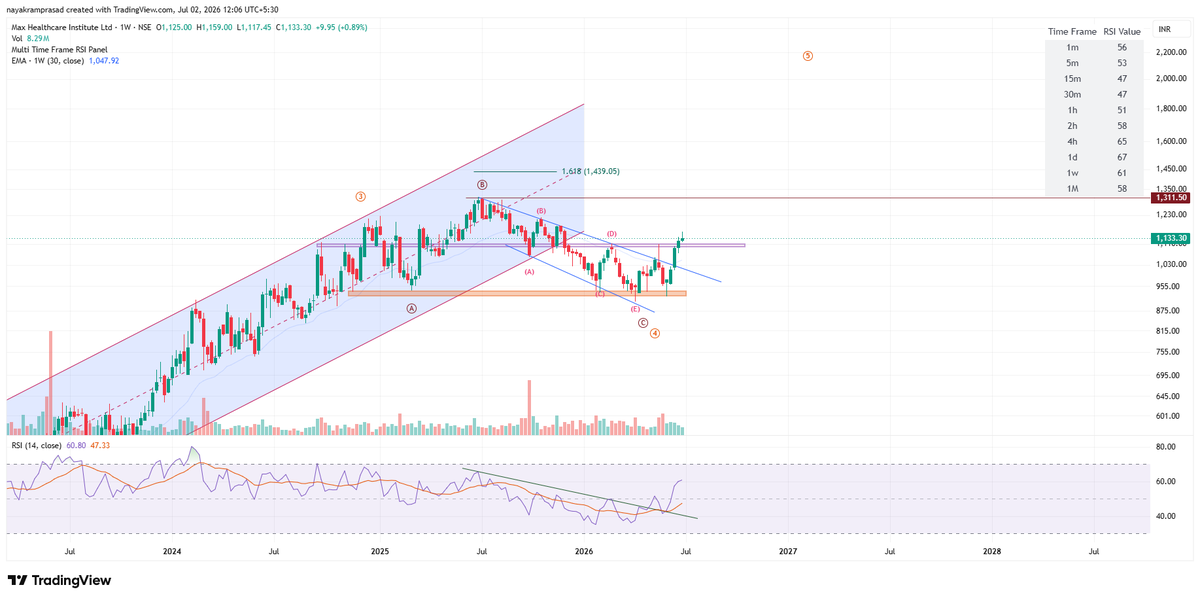The width and height of the screenshot is (1200, 600).
Task: Click the RSI orange value 47.33
Action: [99, 445]
